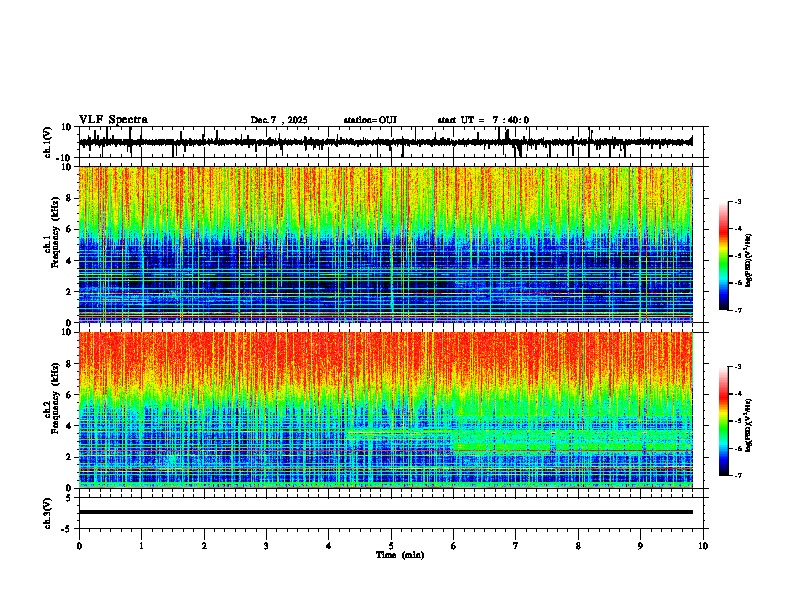Click time axis tick label '6'

pyautogui.click(x=454, y=546)
